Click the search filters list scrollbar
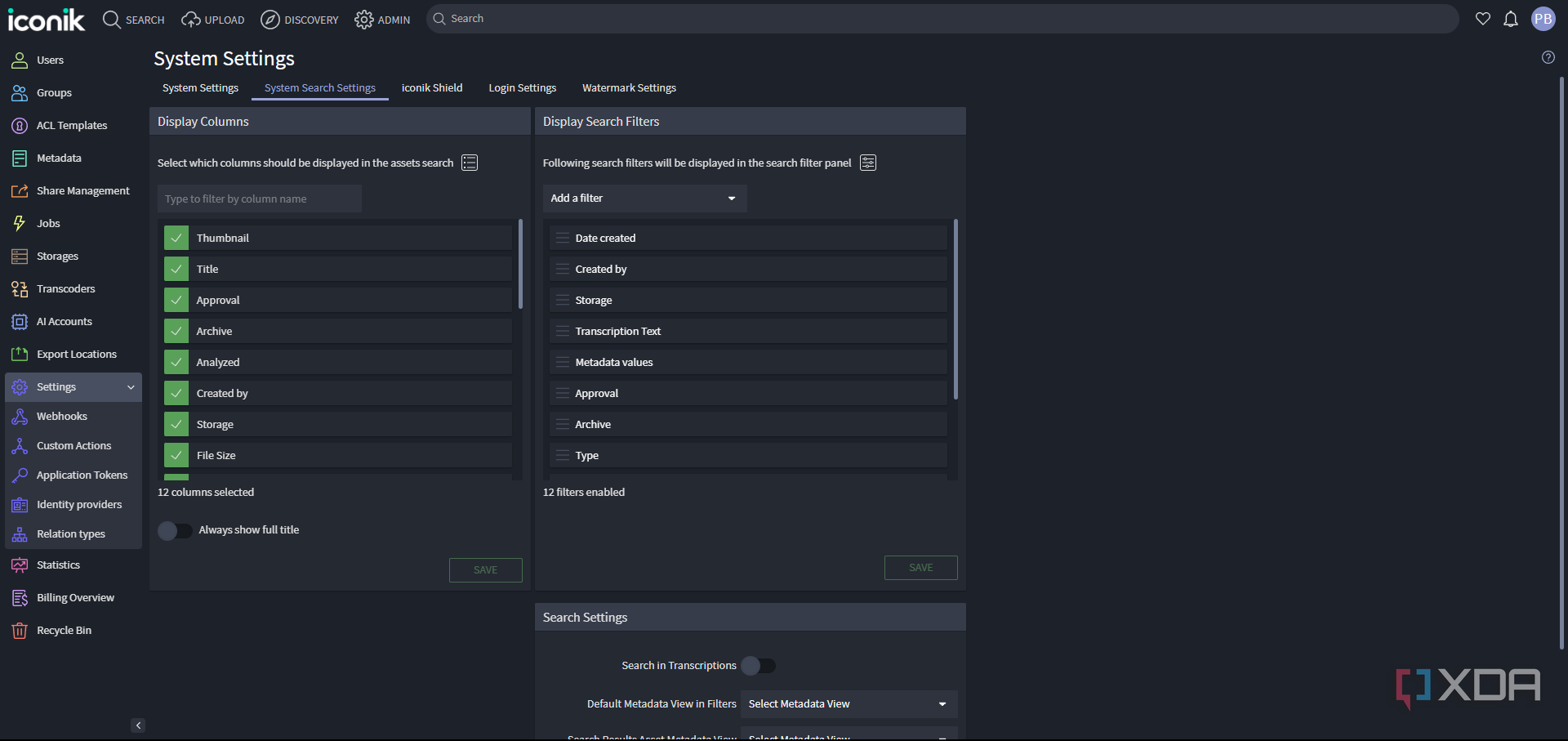The height and width of the screenshot is (741, 1568). [x=955, y=309]
